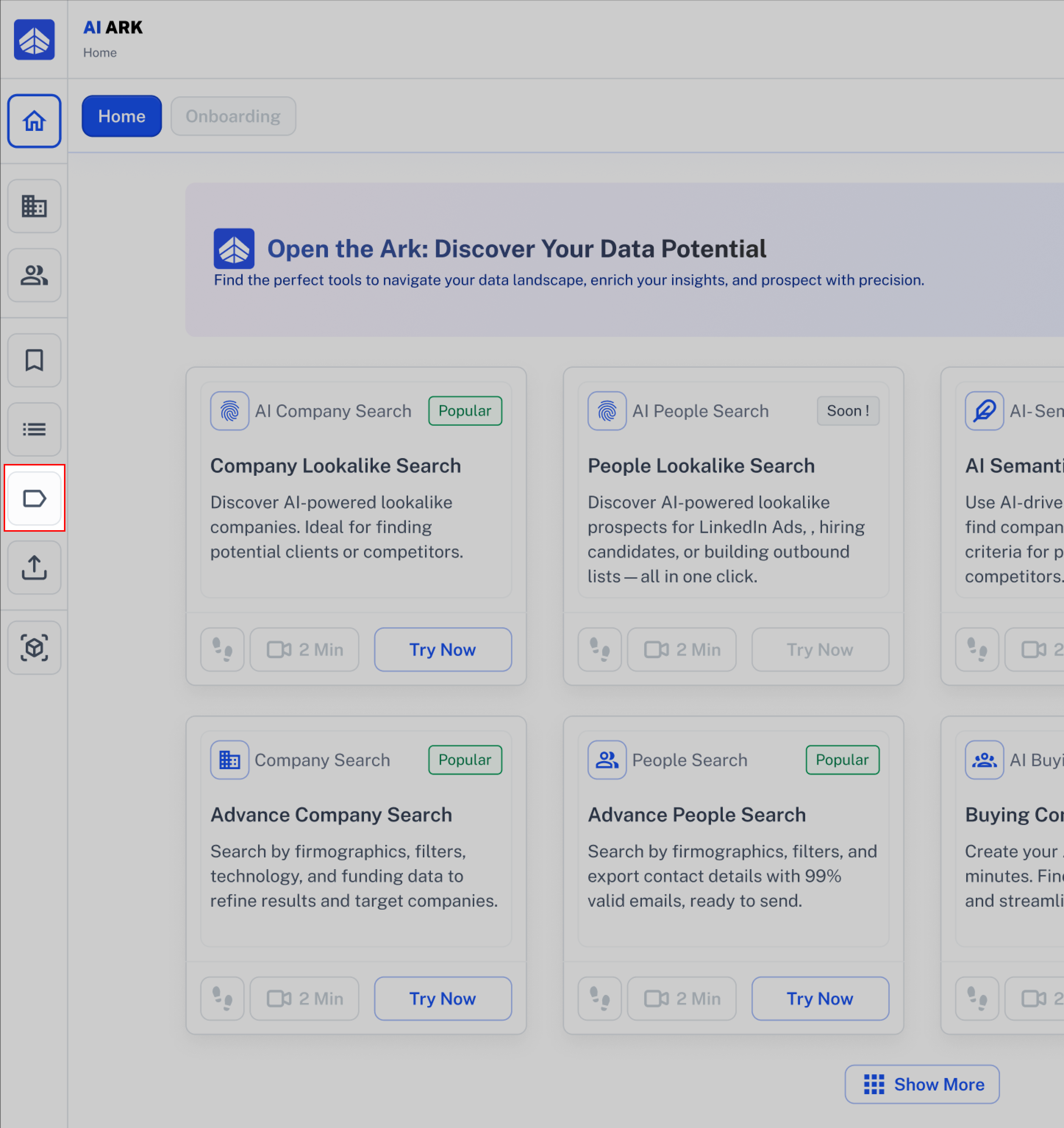Click the tag label icon in sidebar
This screenshot has width=1064, height=1128.
click(x=34, y=498)
